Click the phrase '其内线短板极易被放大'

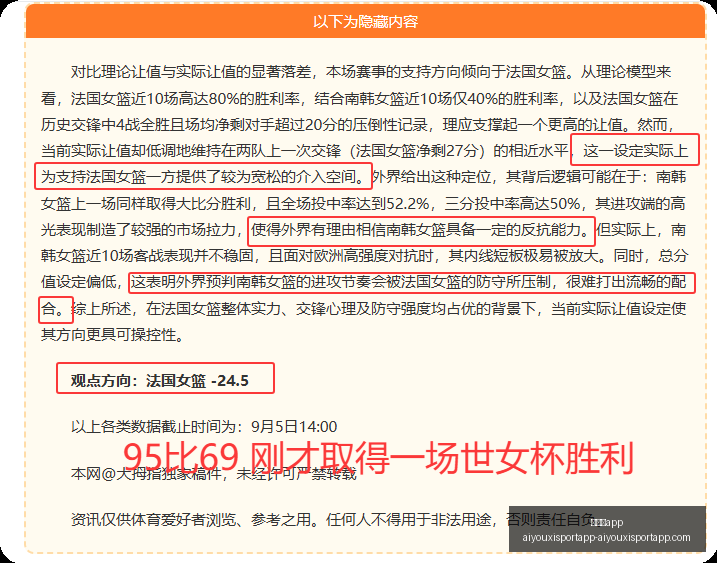(x=523, y=255)
